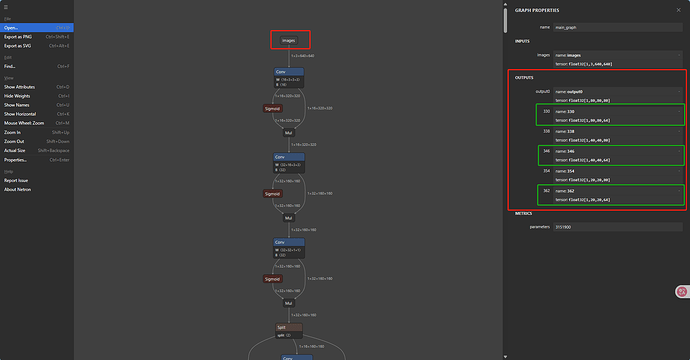Expand the images input entry
Image resolution: width=690 pixels, height=360 pixels.
[x=679, y=55]
